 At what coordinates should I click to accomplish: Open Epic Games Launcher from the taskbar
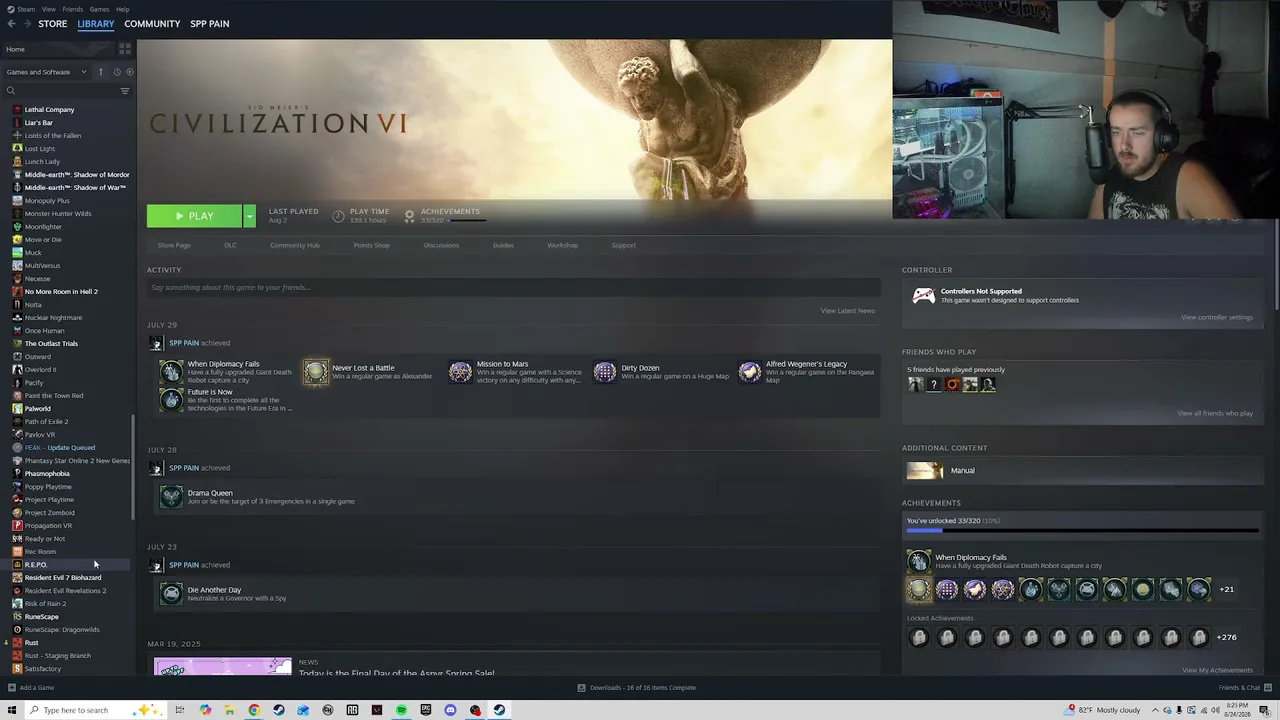tap(426, 710)
